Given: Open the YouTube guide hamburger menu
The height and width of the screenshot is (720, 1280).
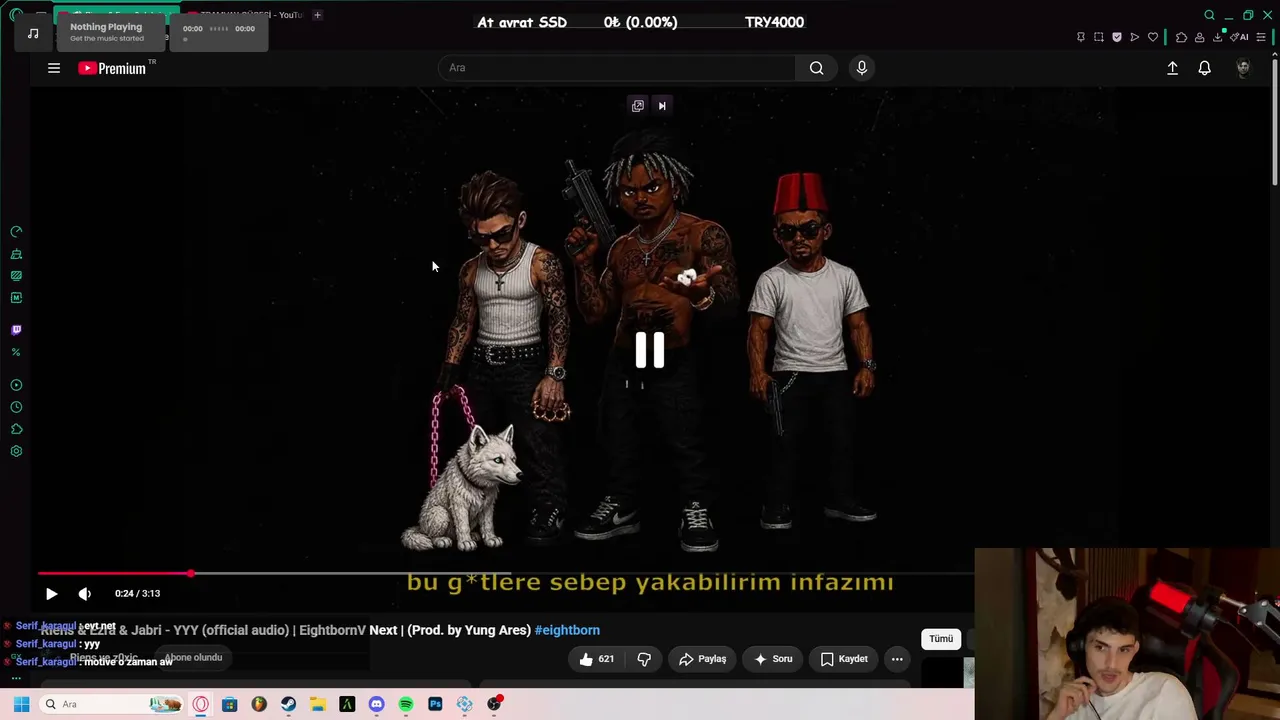Looking at the screenshot, I should pos(54,68).
